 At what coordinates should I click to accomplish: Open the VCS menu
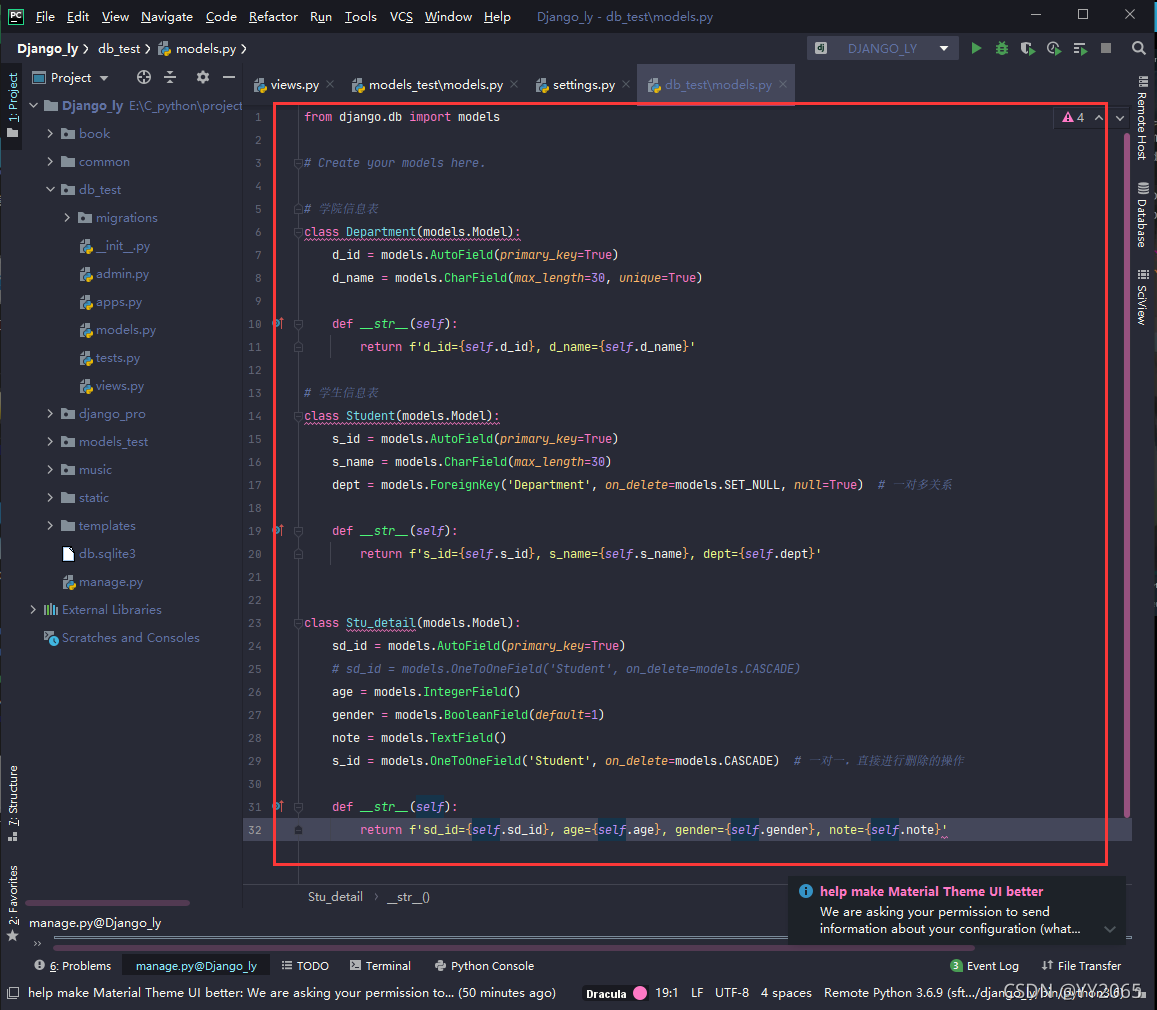(x=401, y=16)
